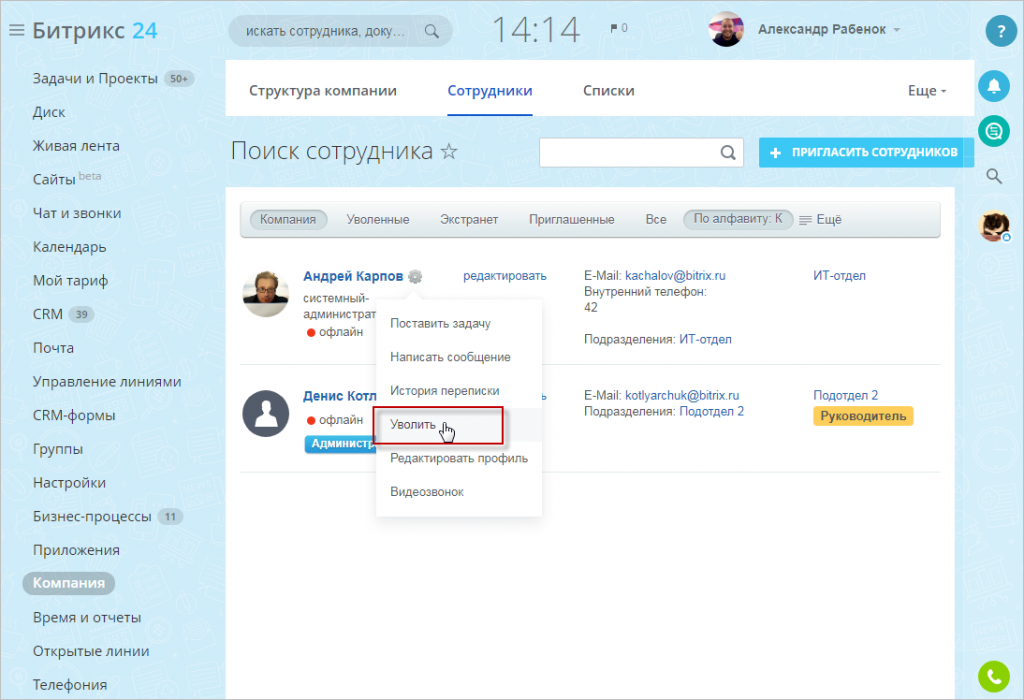This screenshot has width=1024, height=700.
Task: Open the Ещё filter list menu
Action: (820, 220)
